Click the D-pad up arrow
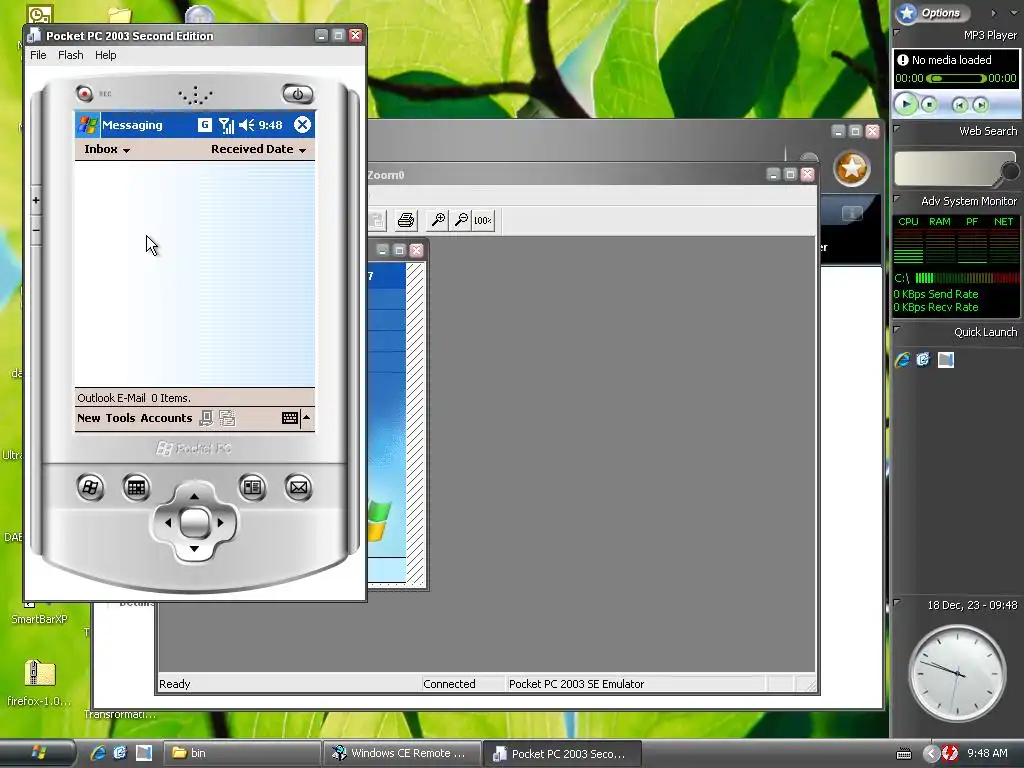Screen dimensions: 1024x768 pos(194,496)
